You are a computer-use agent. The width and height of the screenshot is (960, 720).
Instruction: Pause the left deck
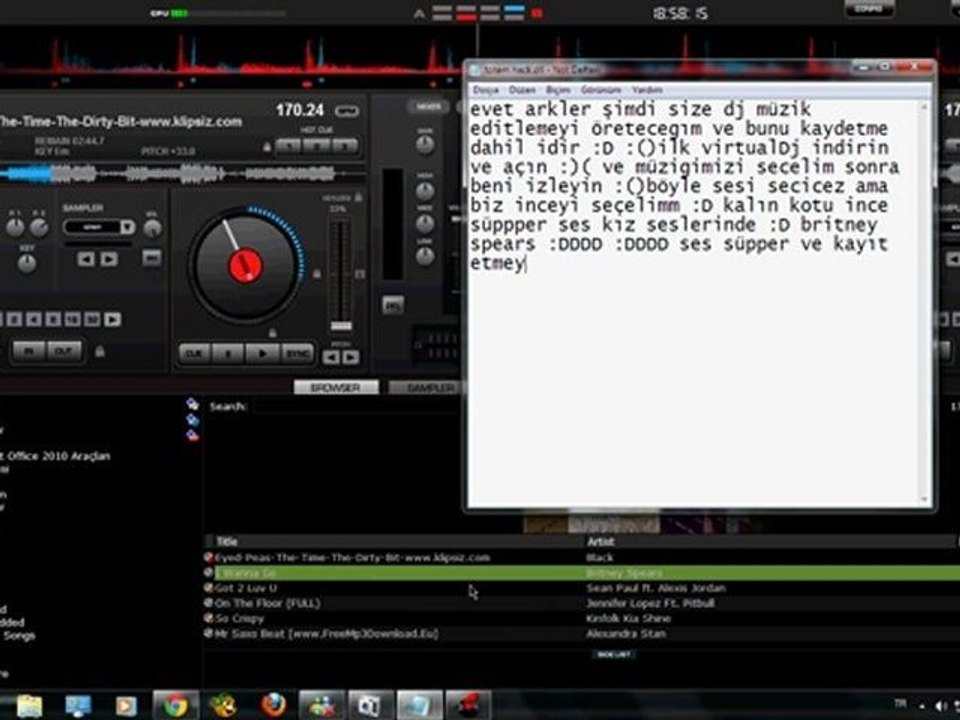coord(228,354)
